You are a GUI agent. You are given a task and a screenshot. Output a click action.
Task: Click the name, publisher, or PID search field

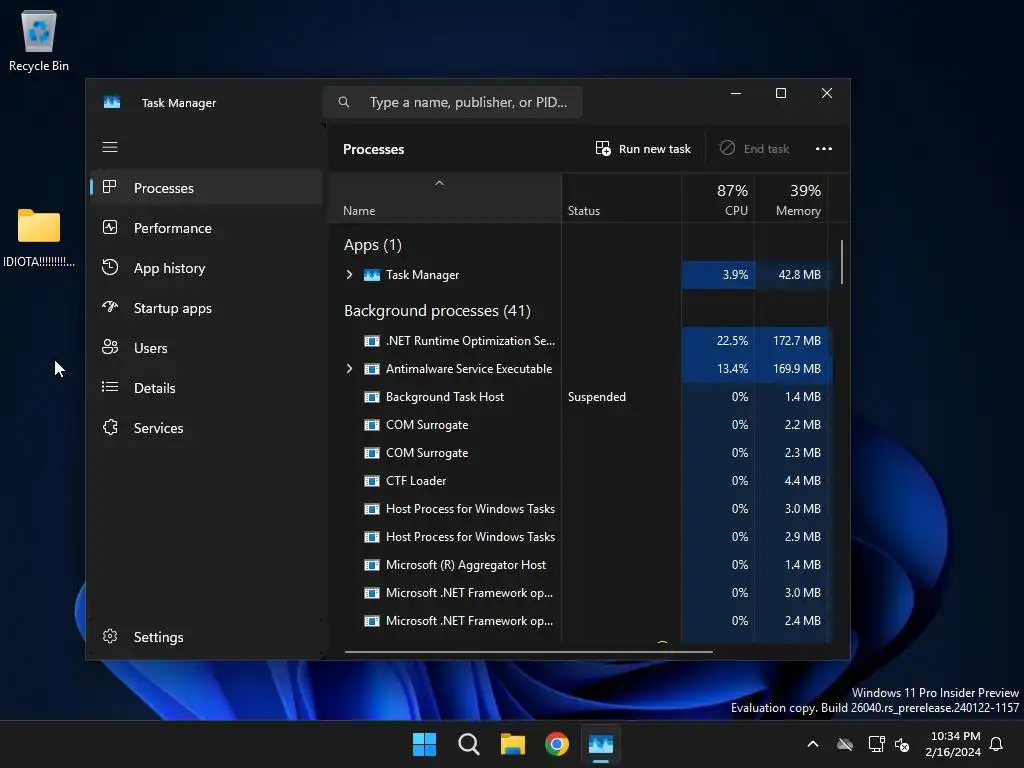[453, 102]
